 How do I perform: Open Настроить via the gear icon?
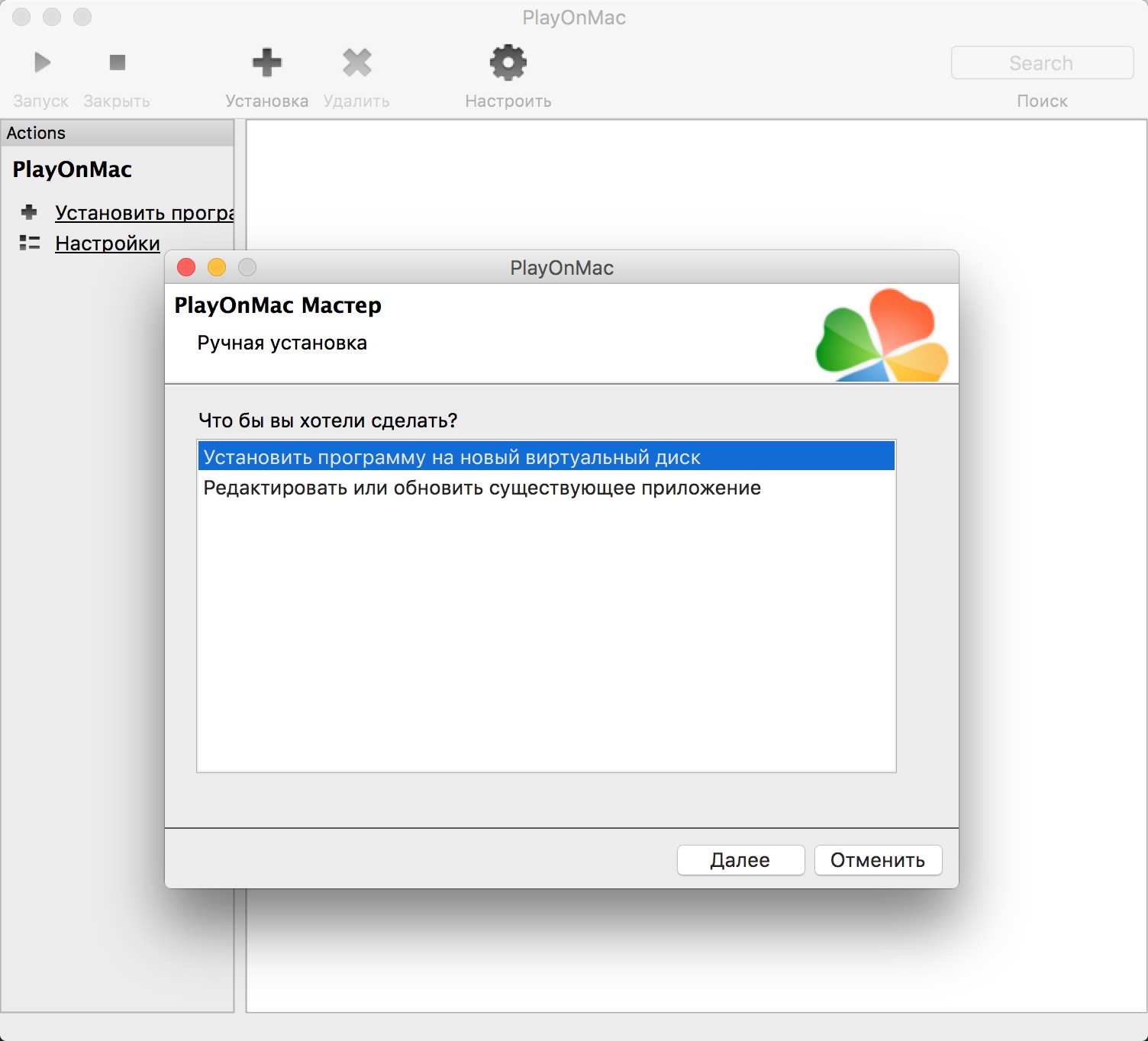coord(508,63)
